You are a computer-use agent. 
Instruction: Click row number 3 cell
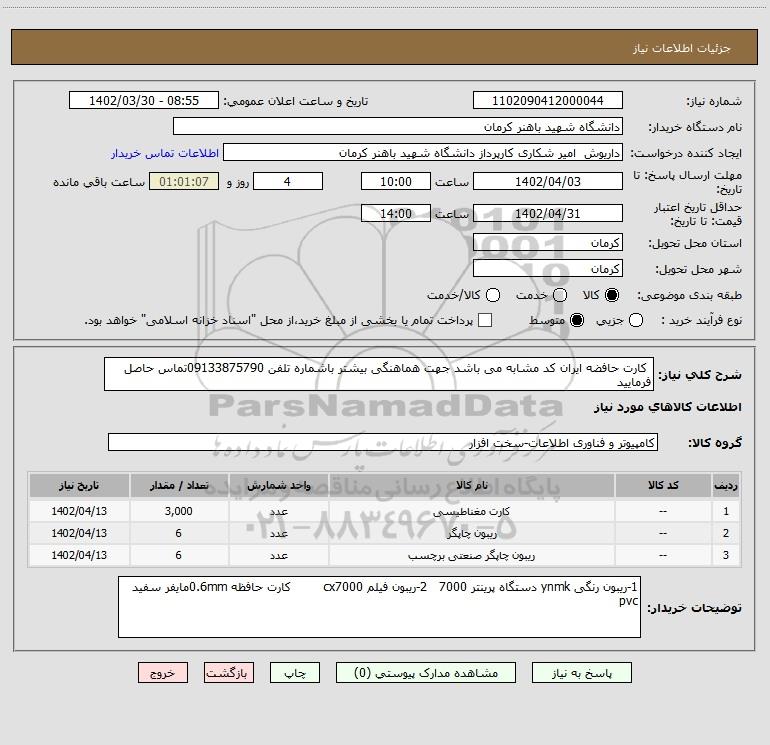(726, 555)
